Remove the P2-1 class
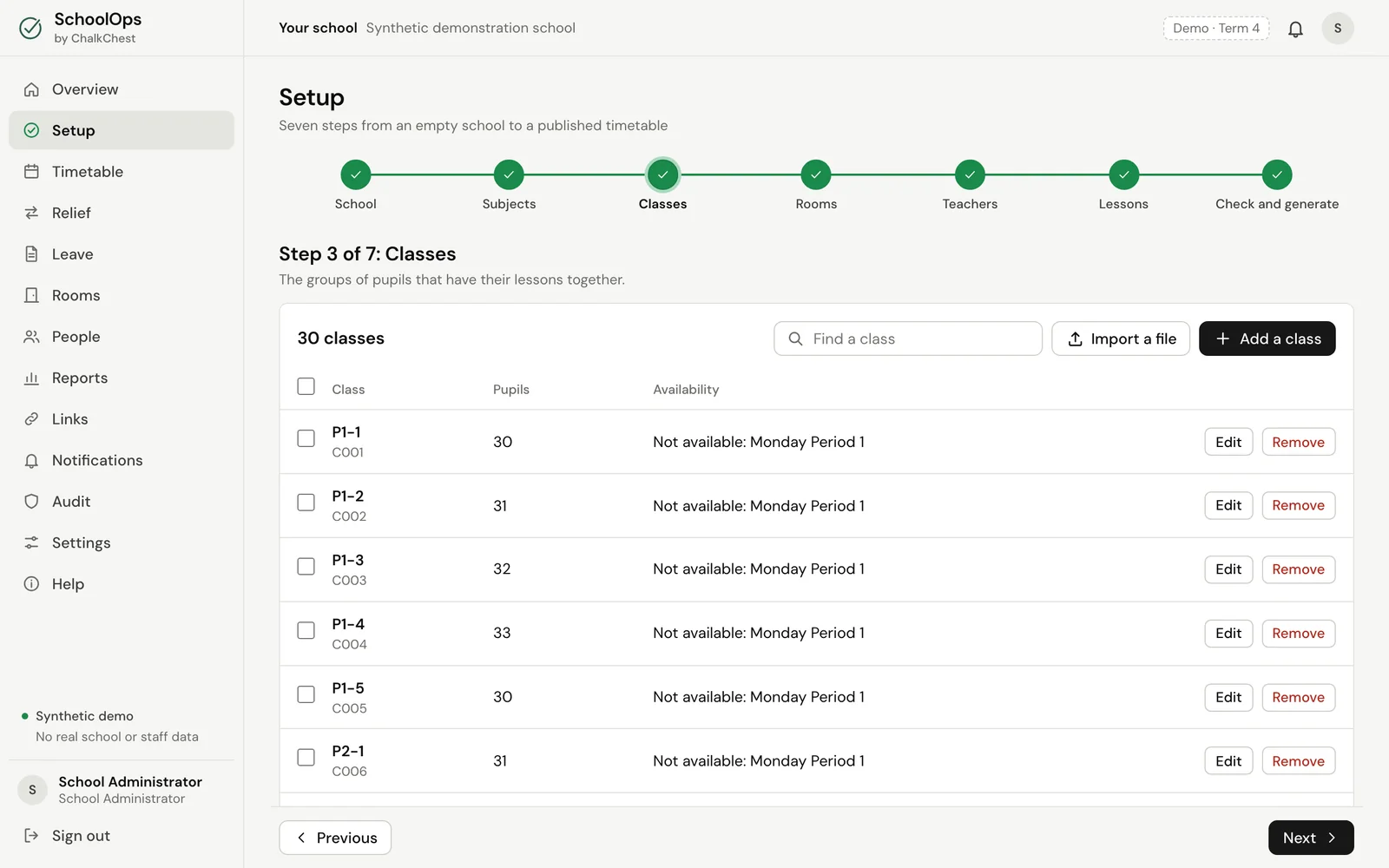The height and width of the screenshot is (868, 1389). [x=1299, y=761]
